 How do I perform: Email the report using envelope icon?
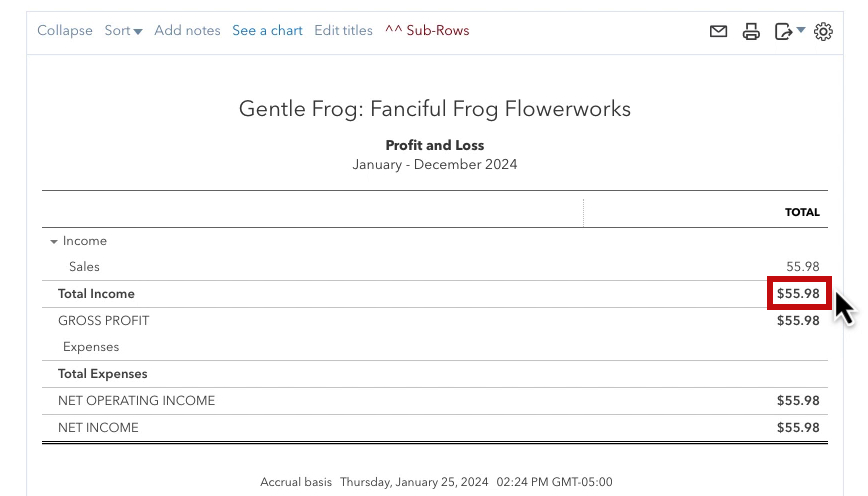pos(718,32)
